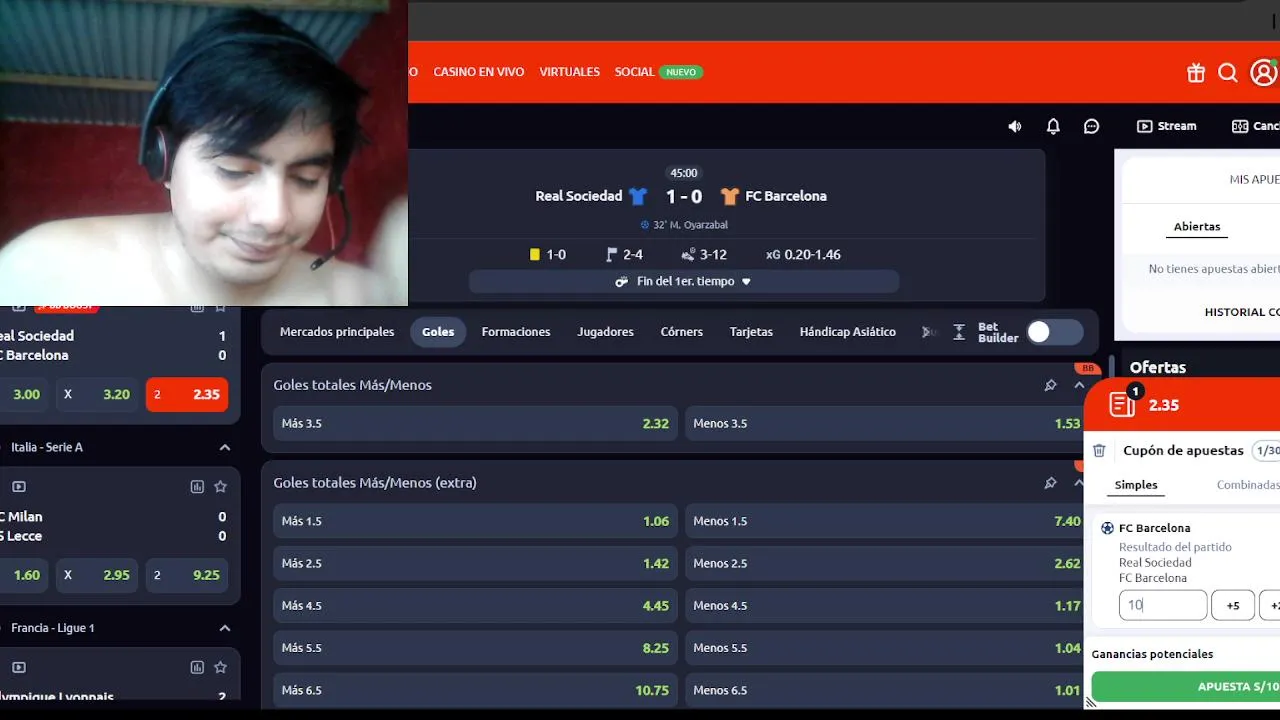The image size is (1280, 720).
Task: Open the search magnifier icon
Action: tap(1228, 72)
